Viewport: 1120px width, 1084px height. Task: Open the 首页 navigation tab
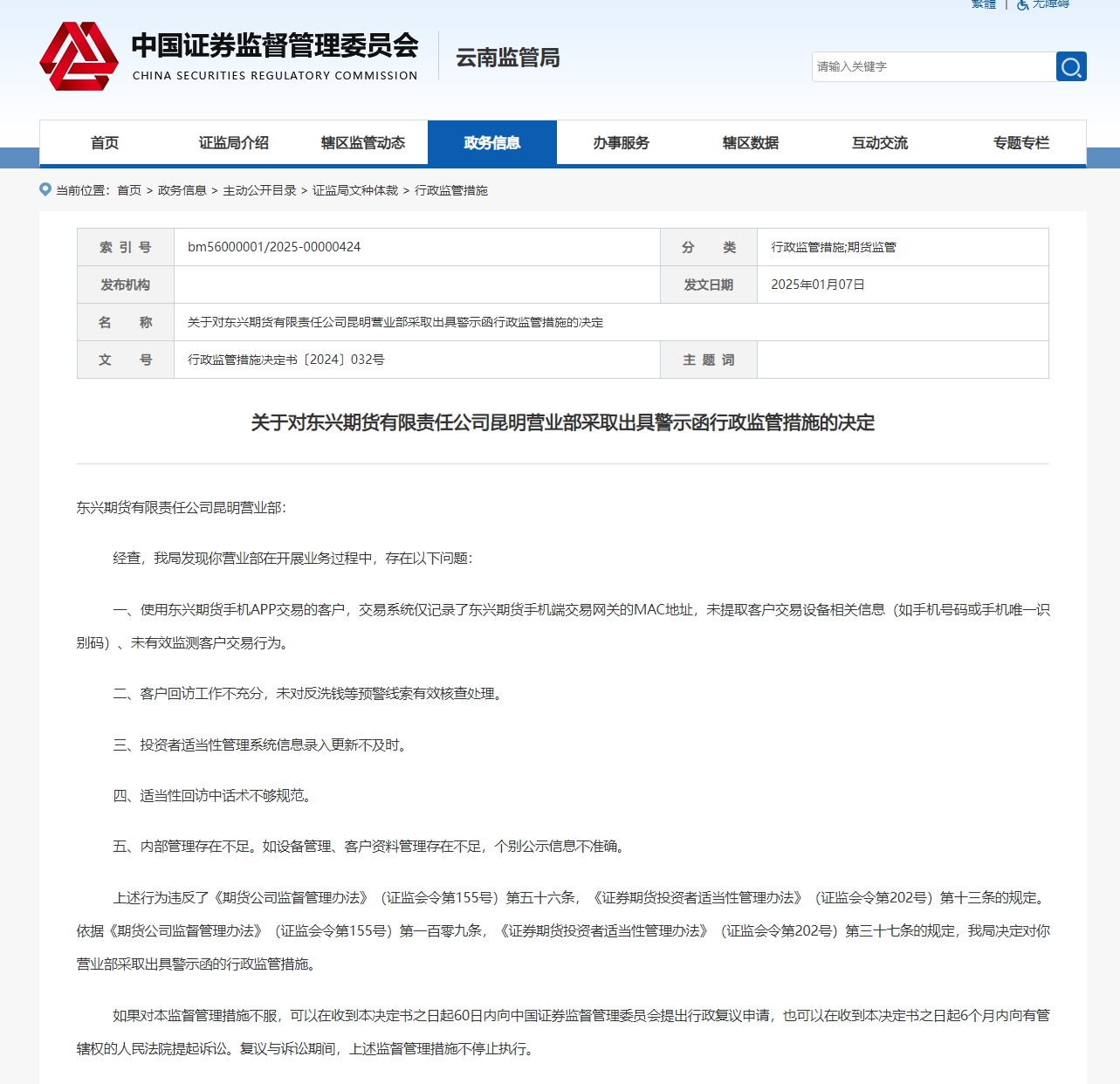105,142
